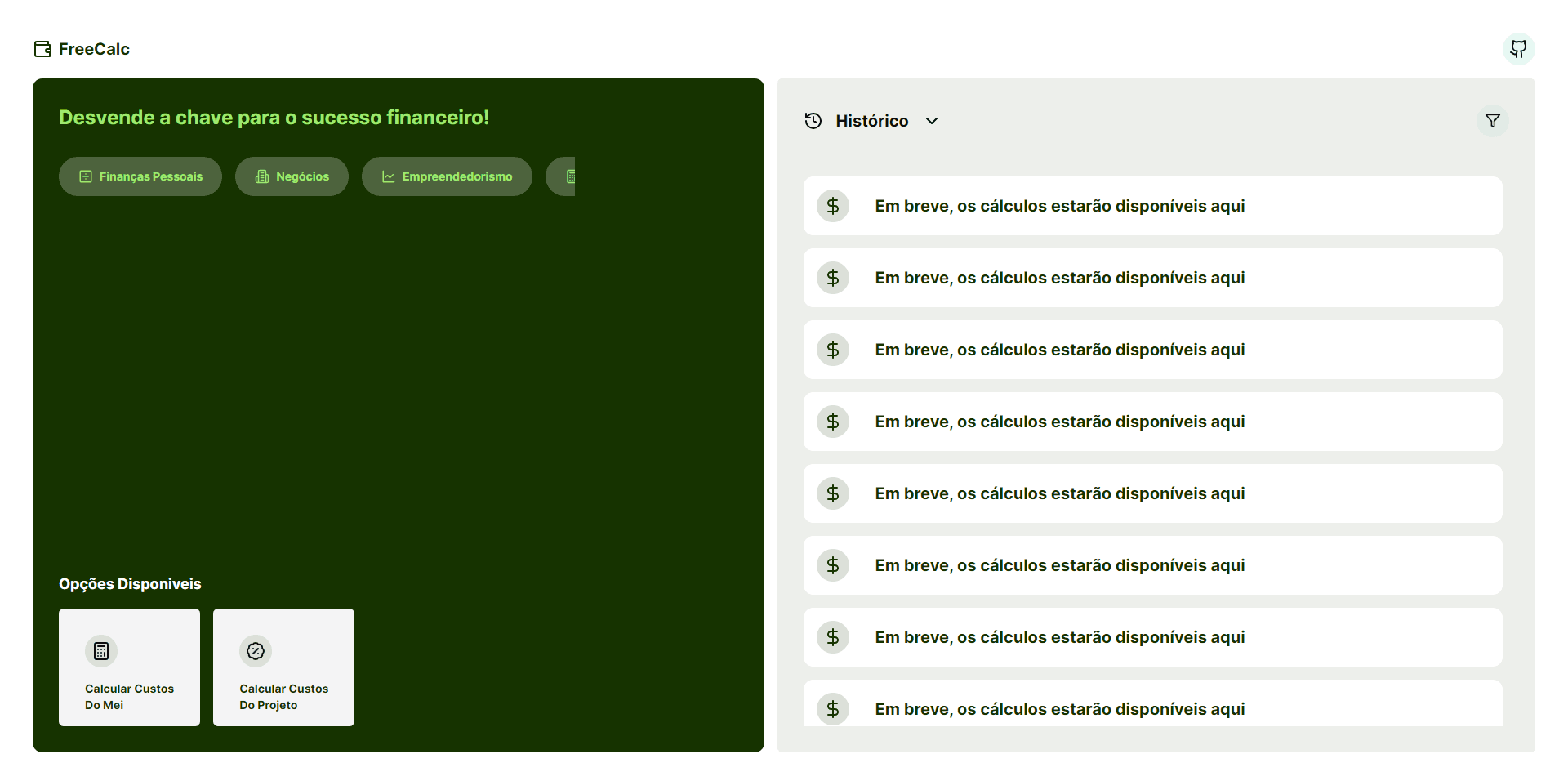The image size is (1568, 772).
Task: Toggle the Negócios category filter
Action: 292,176
